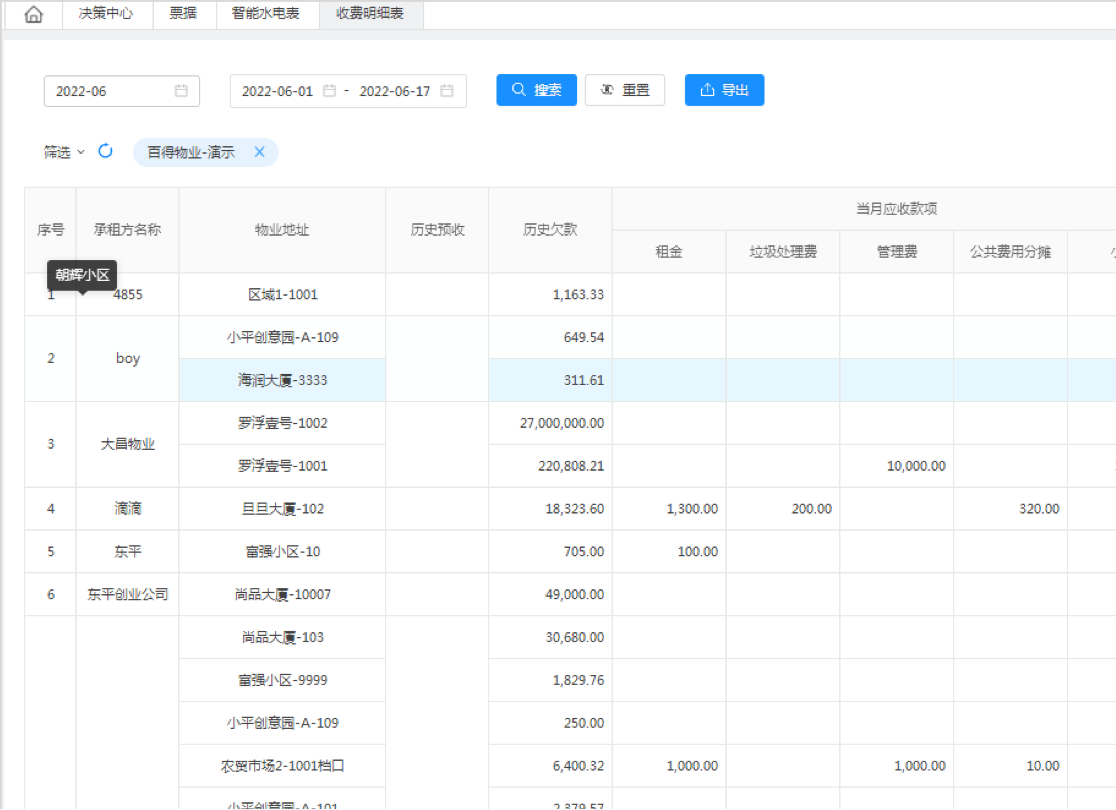Viewport: 1116px width, 810px height.
Task: Click the 49,000.00 arrears value
Action: 574,594
